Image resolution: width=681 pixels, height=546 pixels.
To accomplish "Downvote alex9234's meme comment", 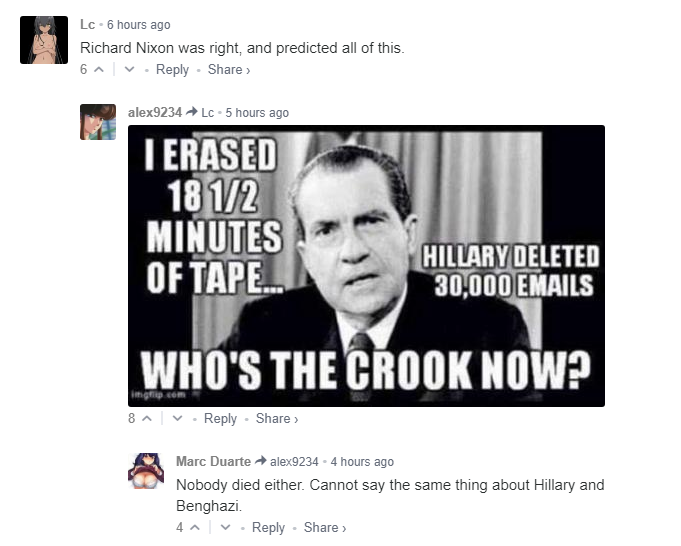I will click(x=177, y=419).
